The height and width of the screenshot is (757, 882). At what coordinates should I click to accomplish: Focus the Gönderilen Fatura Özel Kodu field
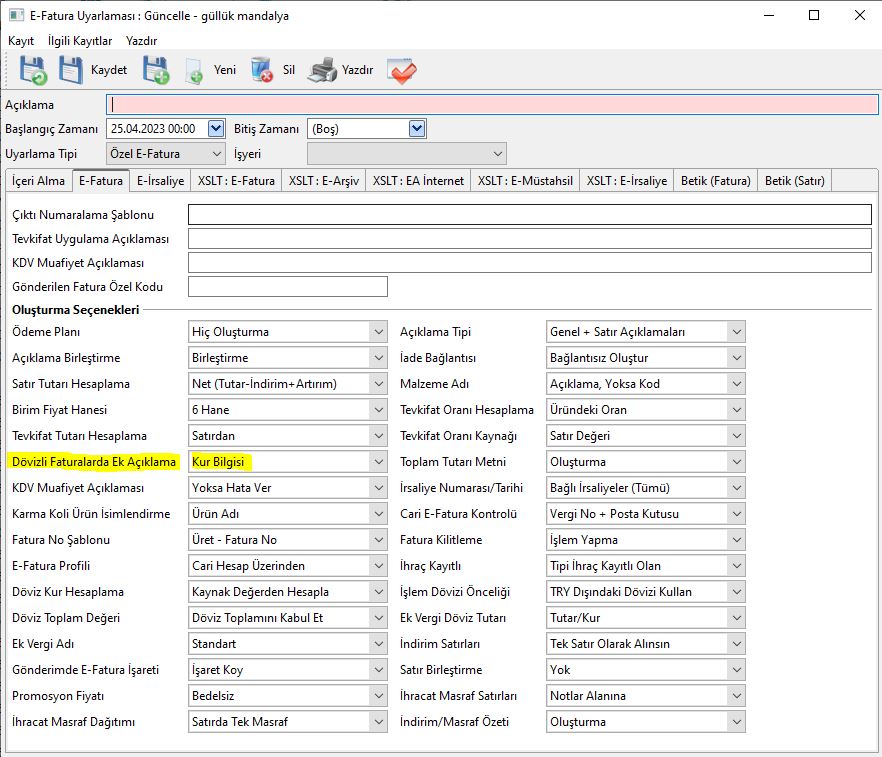[287, 287]
